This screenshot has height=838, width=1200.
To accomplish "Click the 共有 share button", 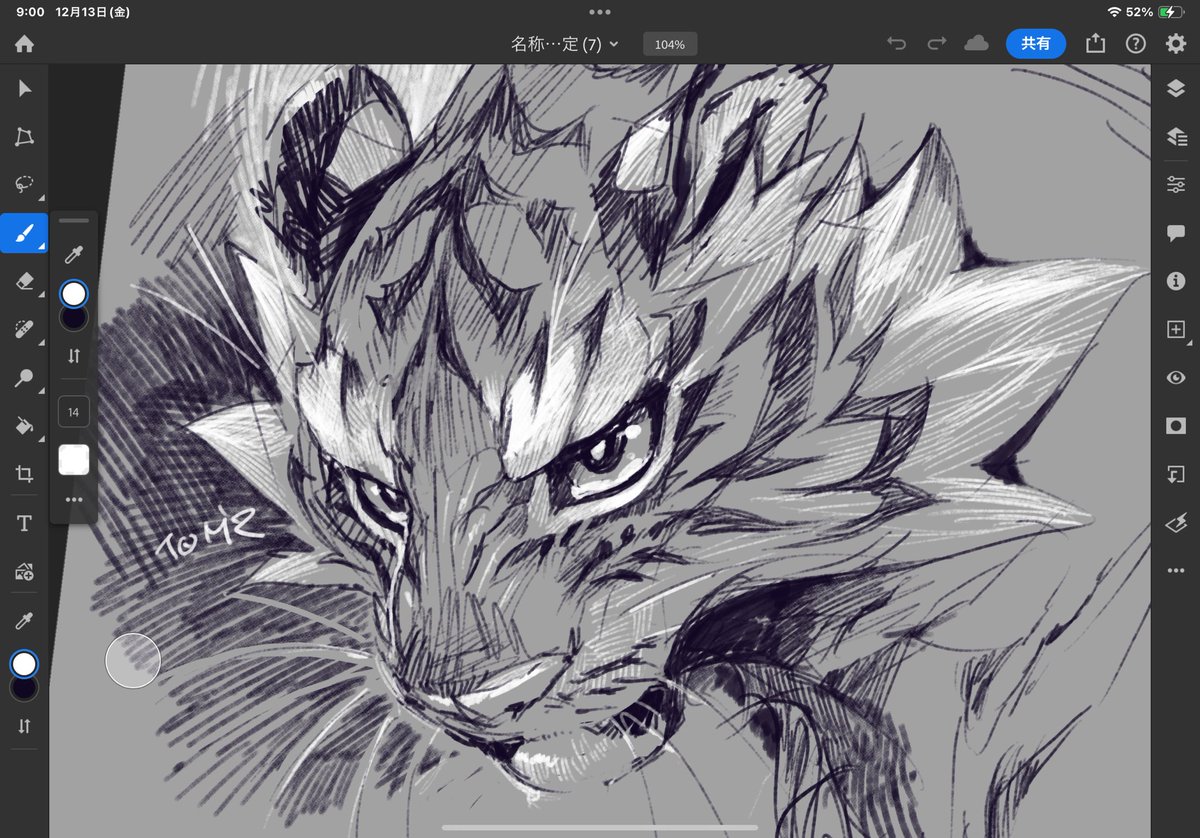I will pyautogui.click(x=1036, y=44).
